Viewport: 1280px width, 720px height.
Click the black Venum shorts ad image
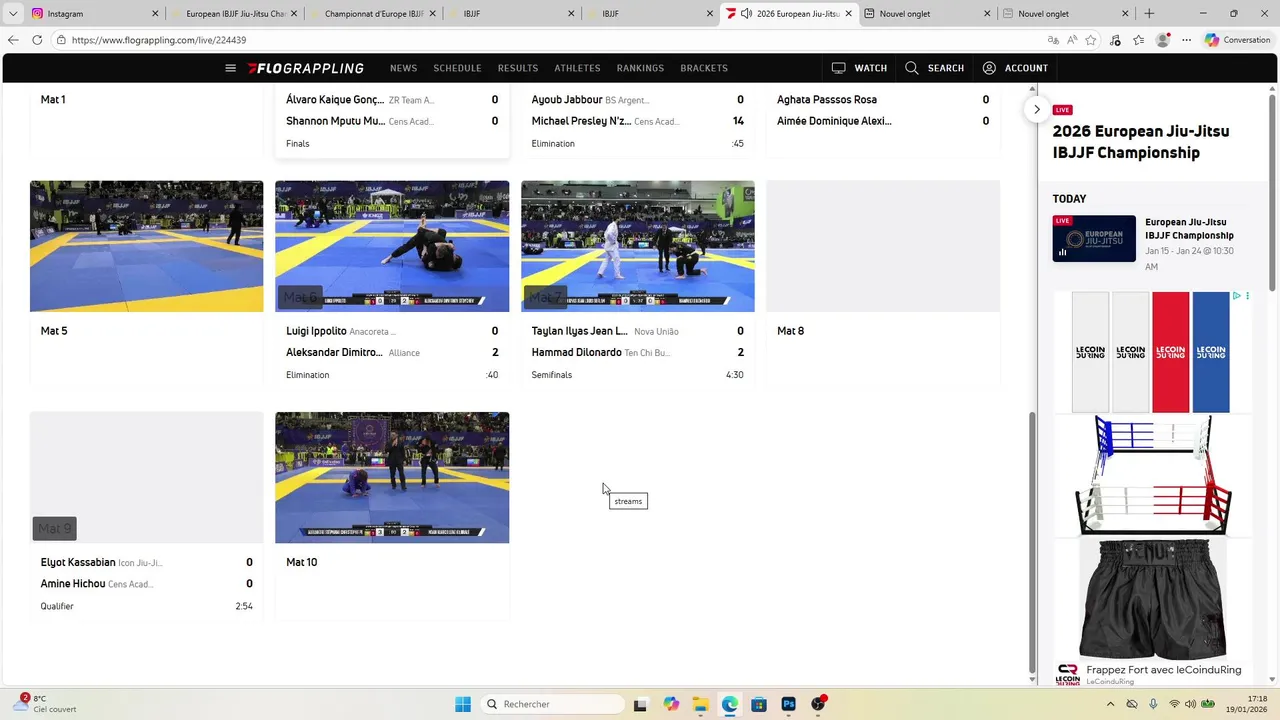(x=1153, y=599)
